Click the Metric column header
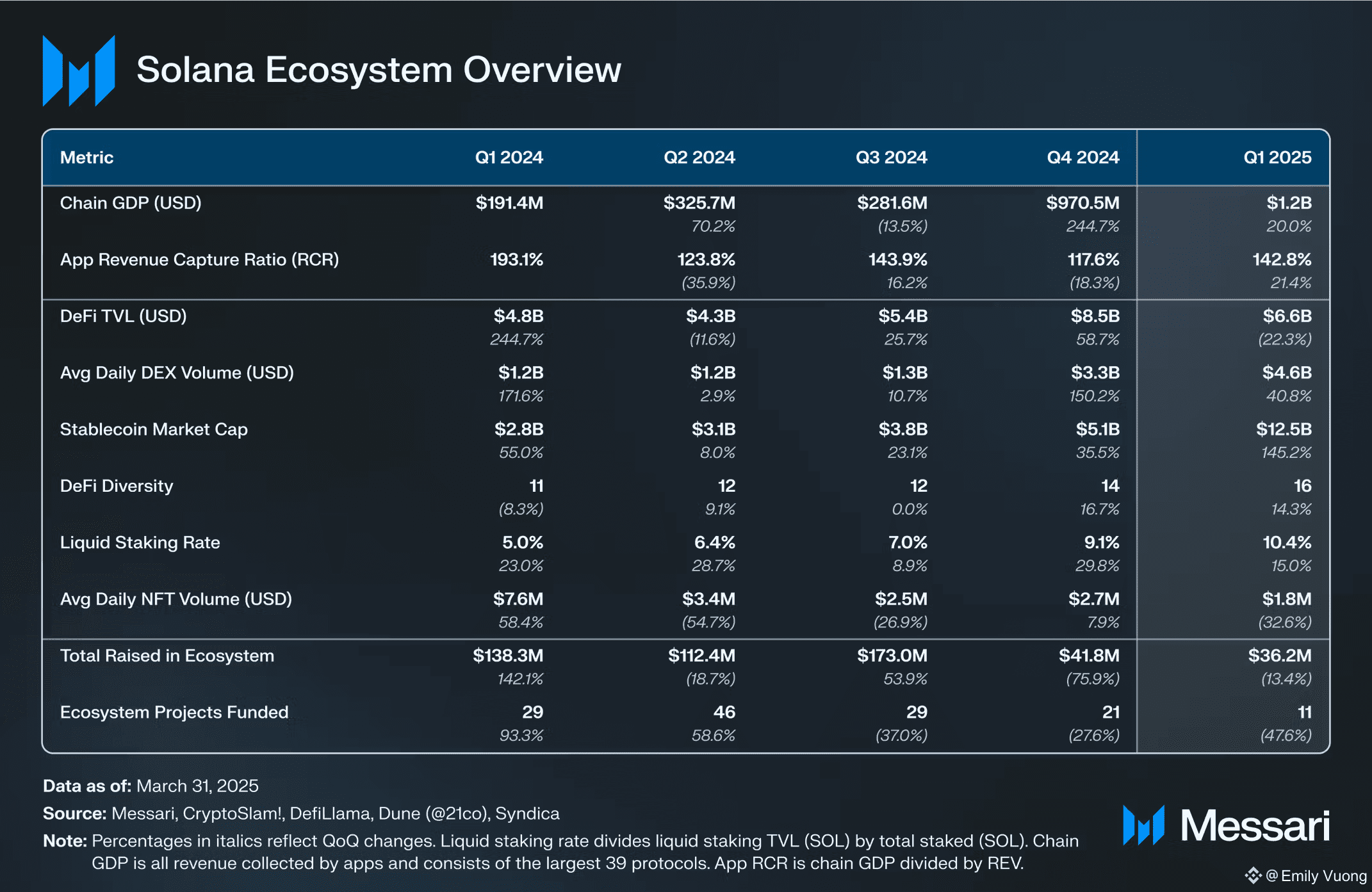Viewport: 1372px width, 892px height. coord(86,158)
